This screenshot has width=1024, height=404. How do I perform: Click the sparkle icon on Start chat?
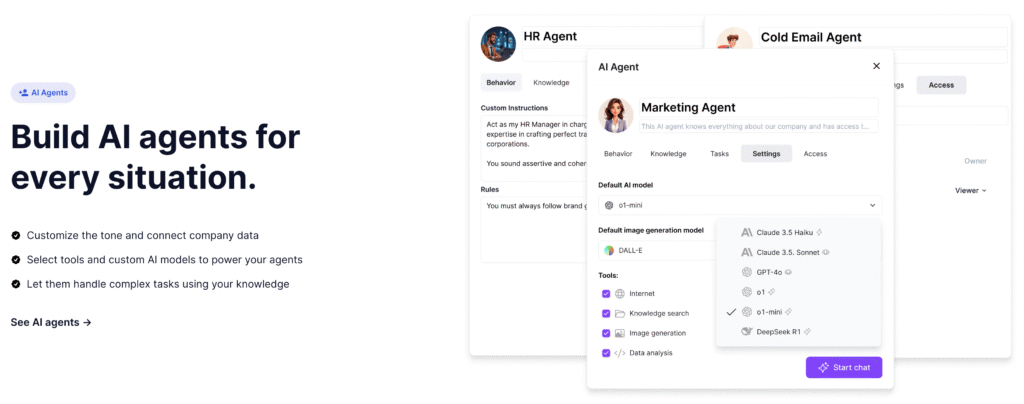point(824,367)
